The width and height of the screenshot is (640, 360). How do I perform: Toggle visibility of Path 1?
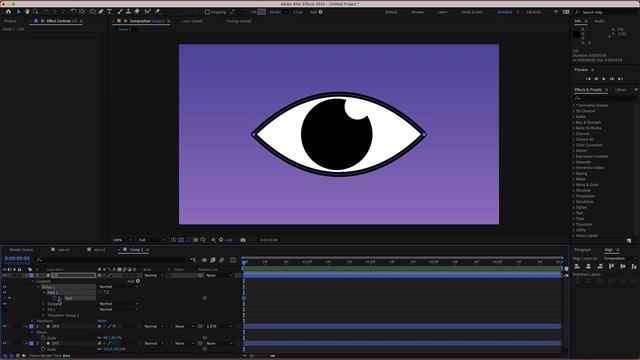4,293
